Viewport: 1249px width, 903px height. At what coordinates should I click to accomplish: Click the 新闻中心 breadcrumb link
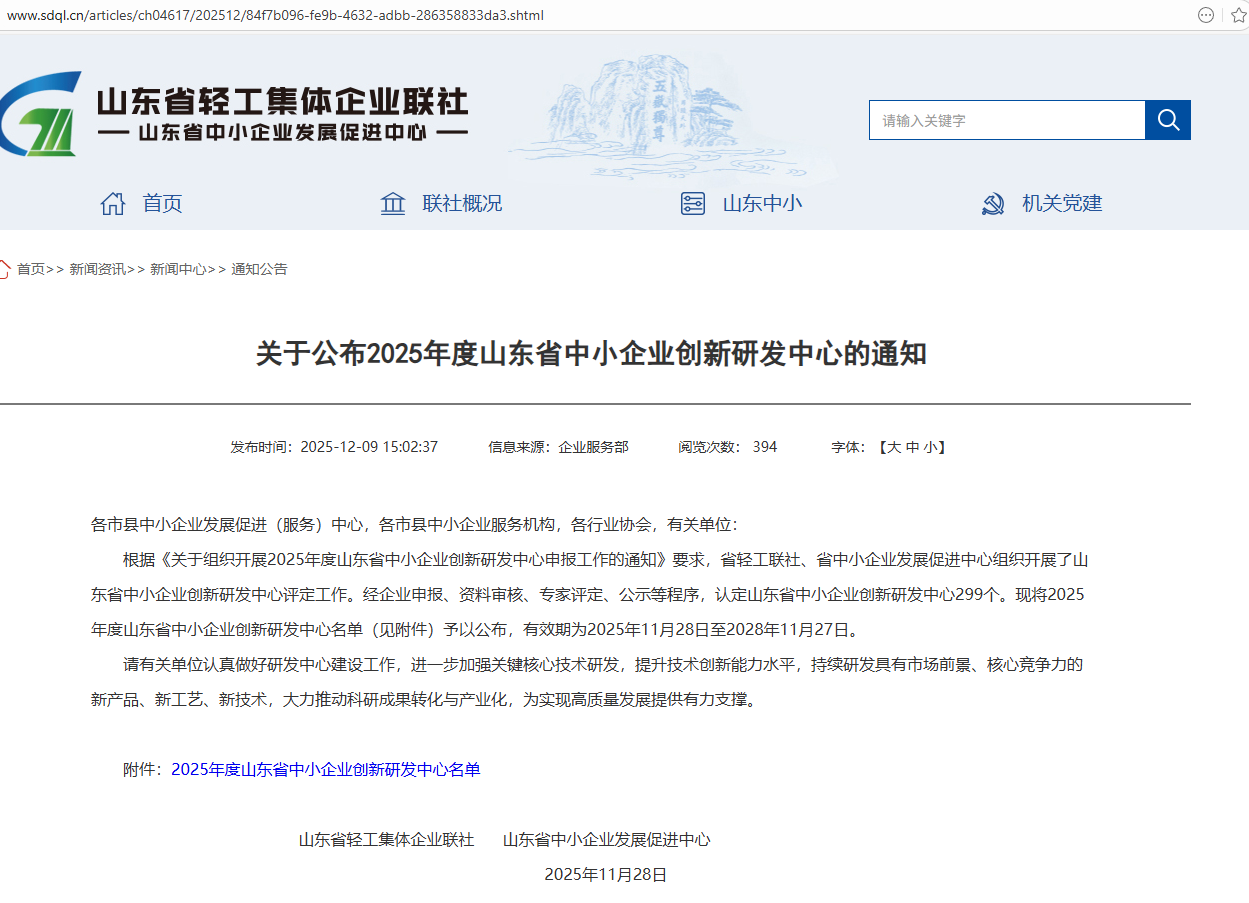[x=178, y=269]
